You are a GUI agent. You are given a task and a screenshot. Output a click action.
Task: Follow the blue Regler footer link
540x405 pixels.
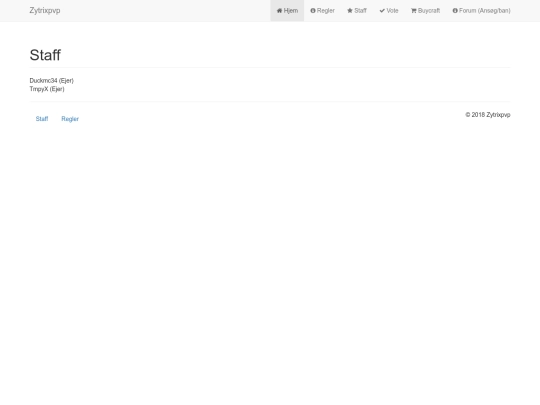point(70,119)
